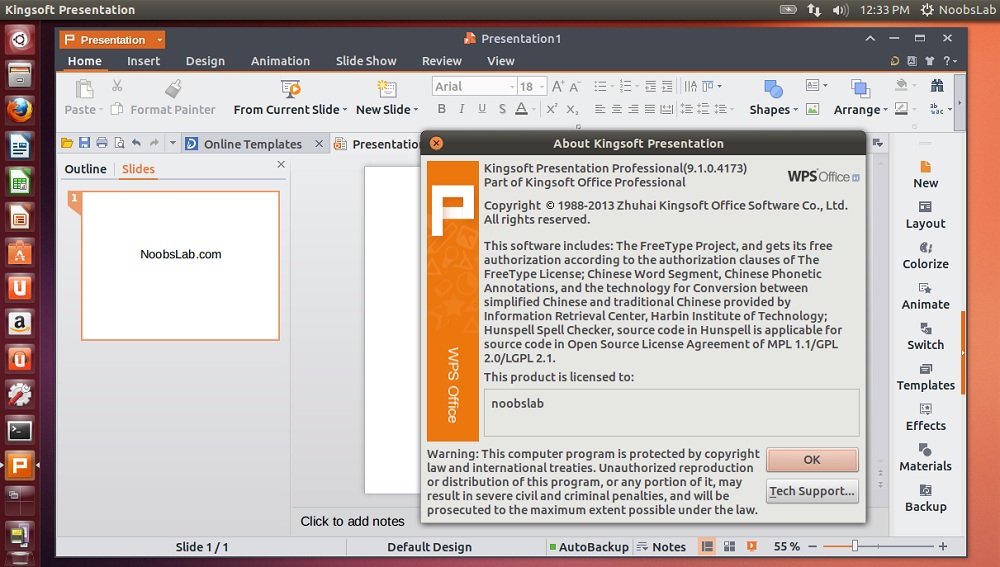Click the New icon in side panel

[x=925, y=166]
